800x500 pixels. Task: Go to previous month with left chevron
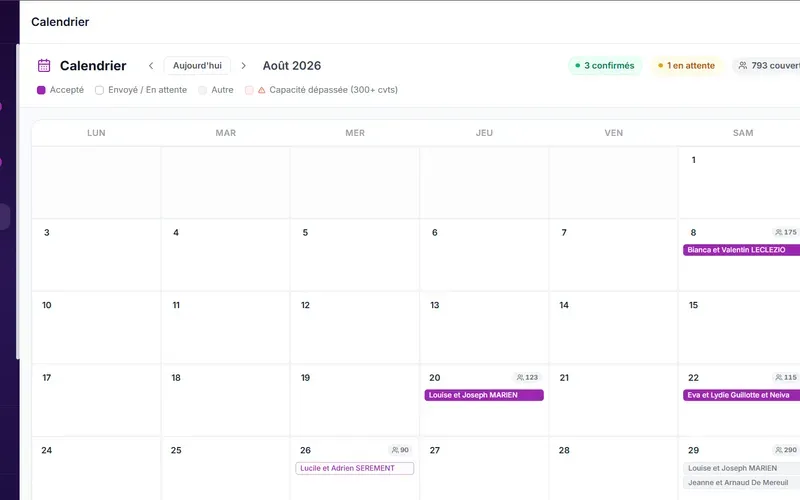tap(151, 65)
